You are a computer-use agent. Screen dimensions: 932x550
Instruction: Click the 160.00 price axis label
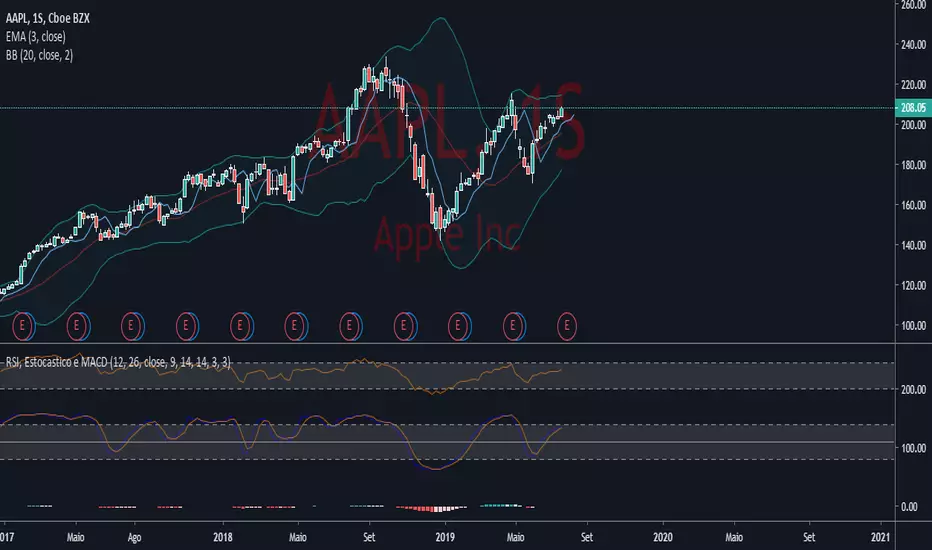tap(913, 205)
